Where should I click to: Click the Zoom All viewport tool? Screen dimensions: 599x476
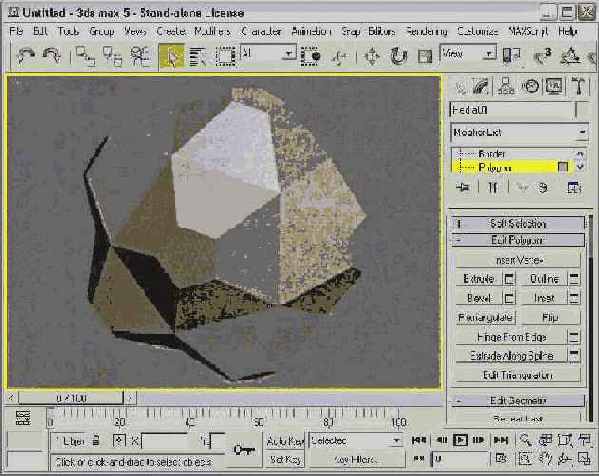(546, 440)
